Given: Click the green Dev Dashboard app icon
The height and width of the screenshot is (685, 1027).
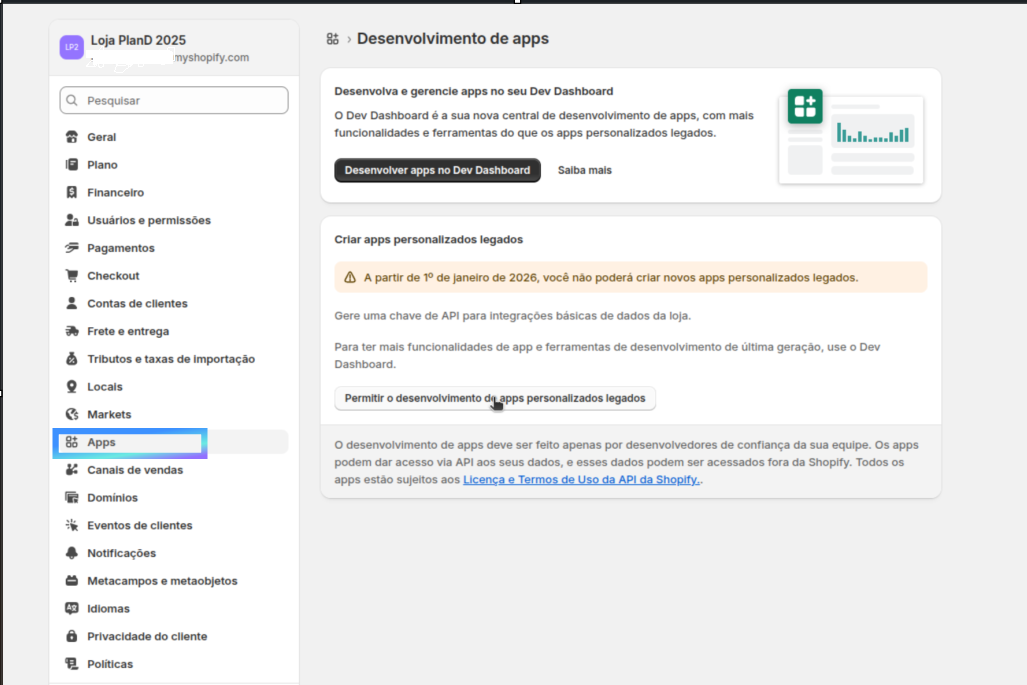Looking at the screenshot, I should pyautogui.click(x=805, y=106).
